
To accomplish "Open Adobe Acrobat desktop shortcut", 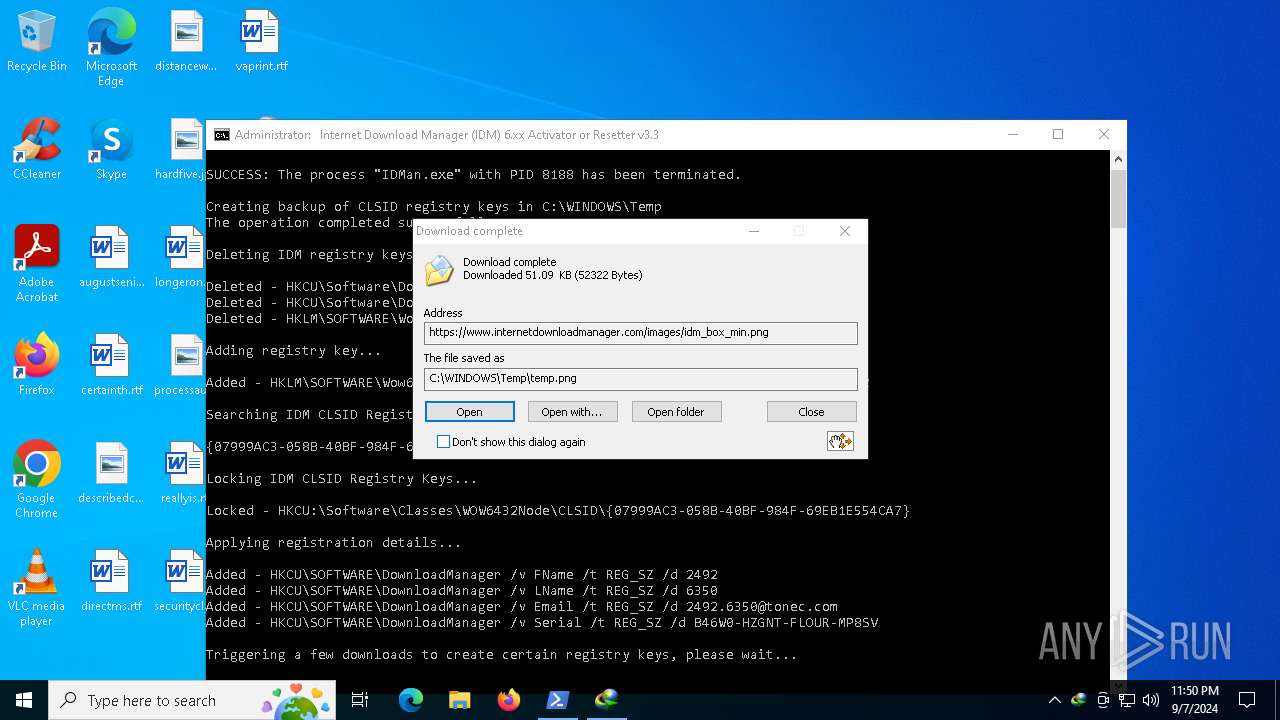I will [x=37, y=264].
